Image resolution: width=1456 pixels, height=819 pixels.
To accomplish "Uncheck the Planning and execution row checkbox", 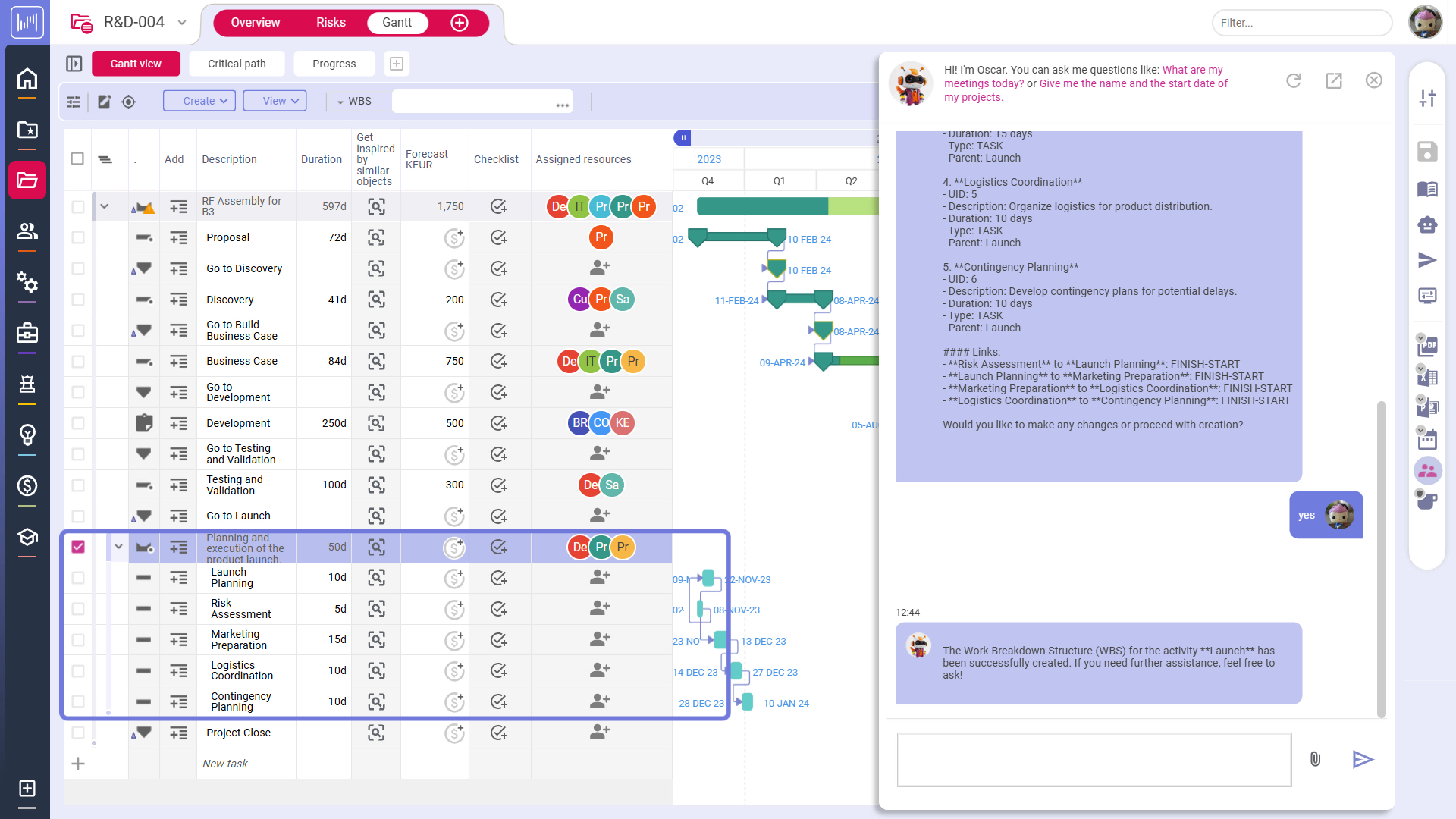I will pyautogui.click(x=78, y=547).
